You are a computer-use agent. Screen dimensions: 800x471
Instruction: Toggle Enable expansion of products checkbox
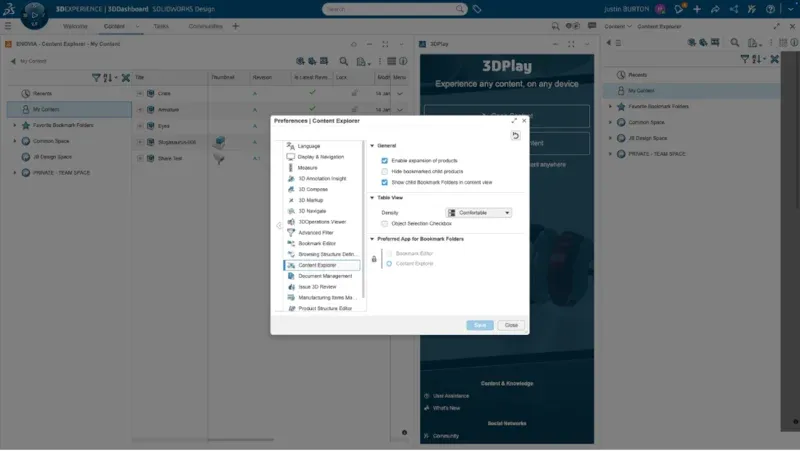coord(385,161)
